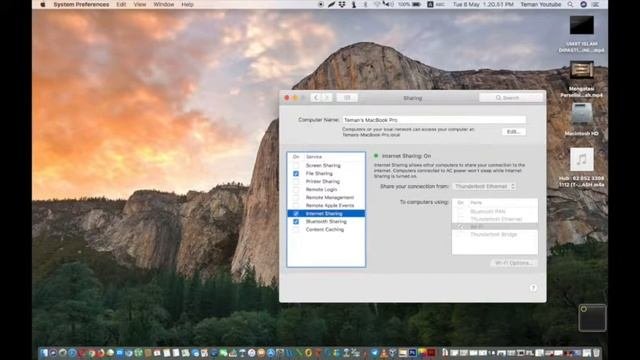Disable the File Sharing checkbox
The width and height of the screenshot is (640, 360).
pos(296,173)
